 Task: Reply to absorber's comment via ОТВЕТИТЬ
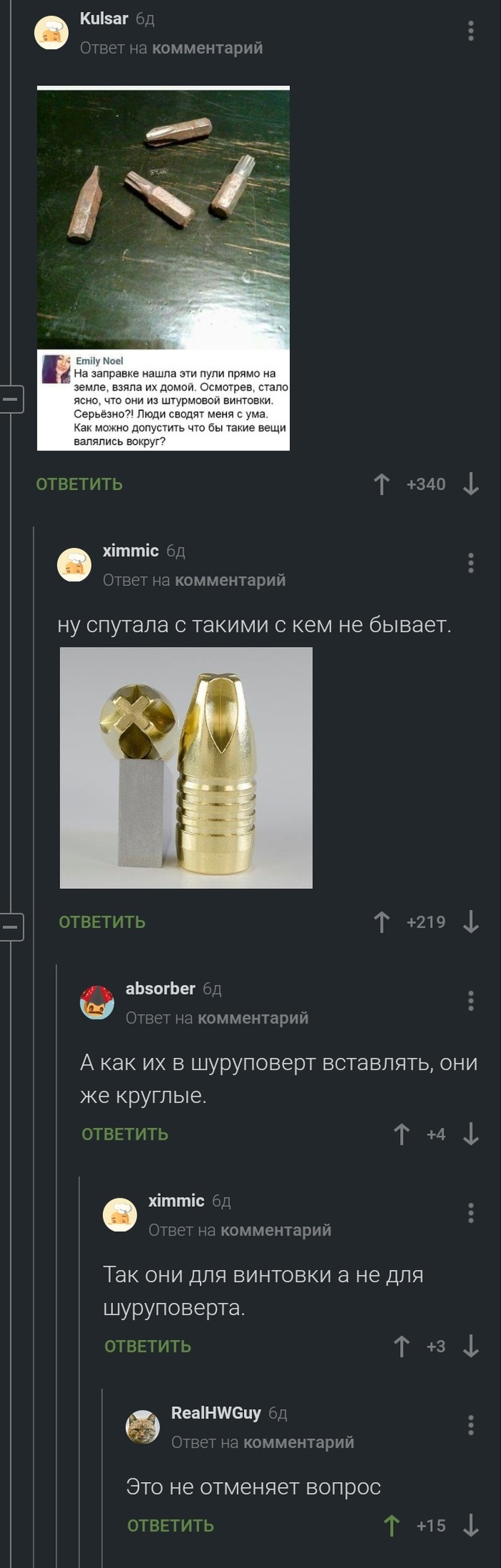[125, 1135]
